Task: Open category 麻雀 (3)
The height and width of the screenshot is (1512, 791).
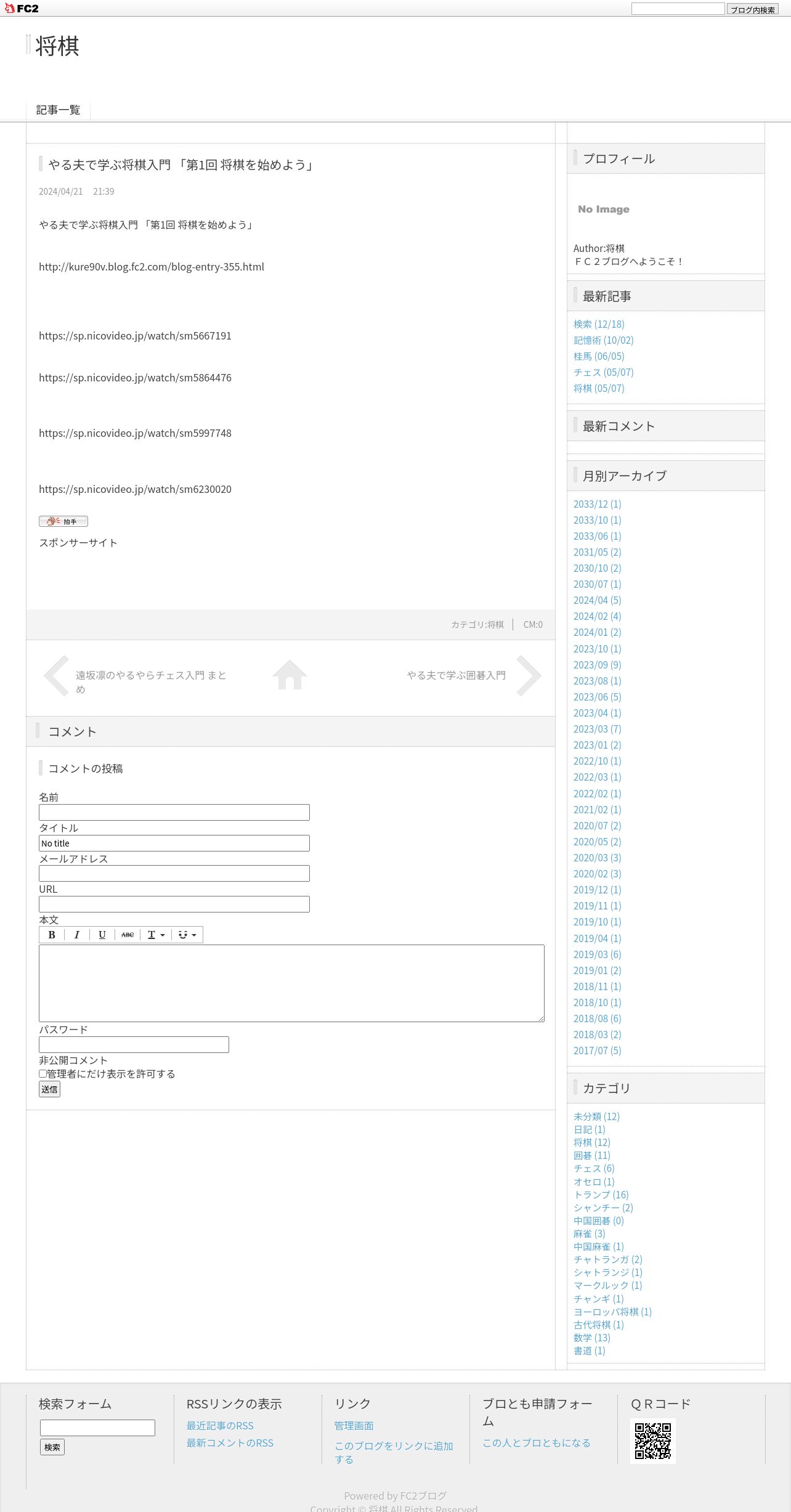Action: click(x=590, y=1234)
